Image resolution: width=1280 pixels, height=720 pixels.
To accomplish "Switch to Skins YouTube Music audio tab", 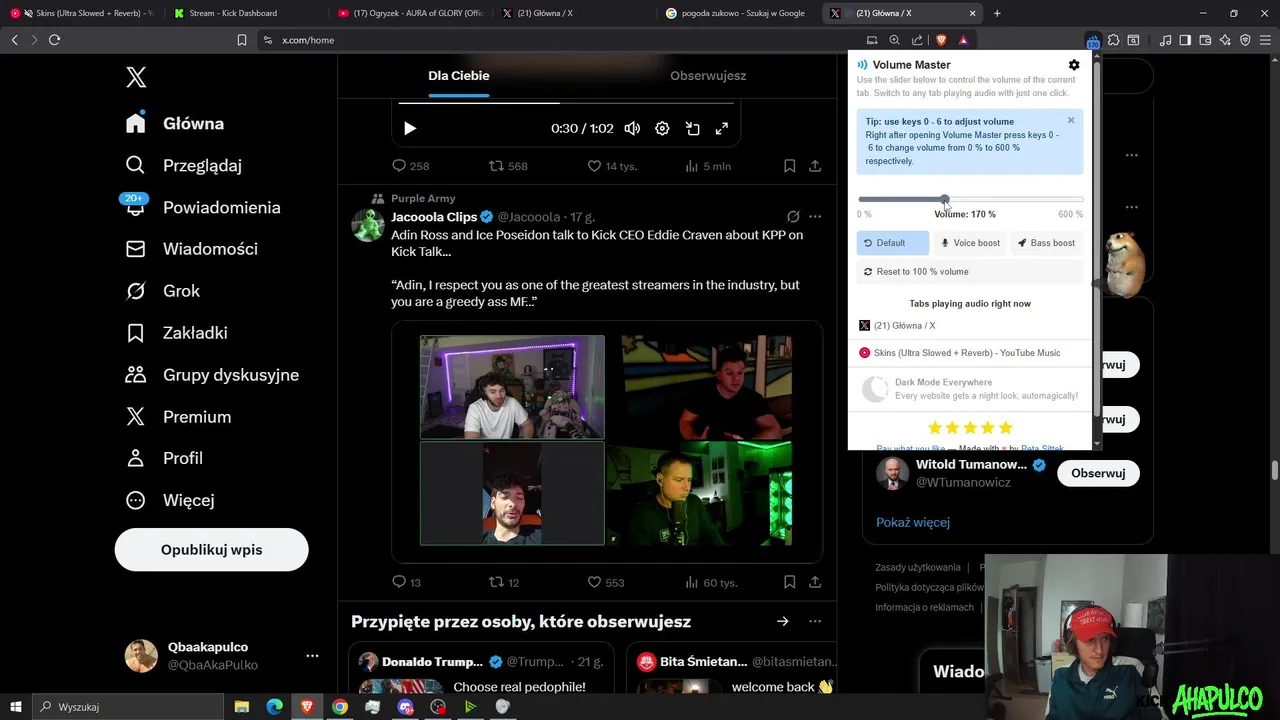I will point(970,353).
